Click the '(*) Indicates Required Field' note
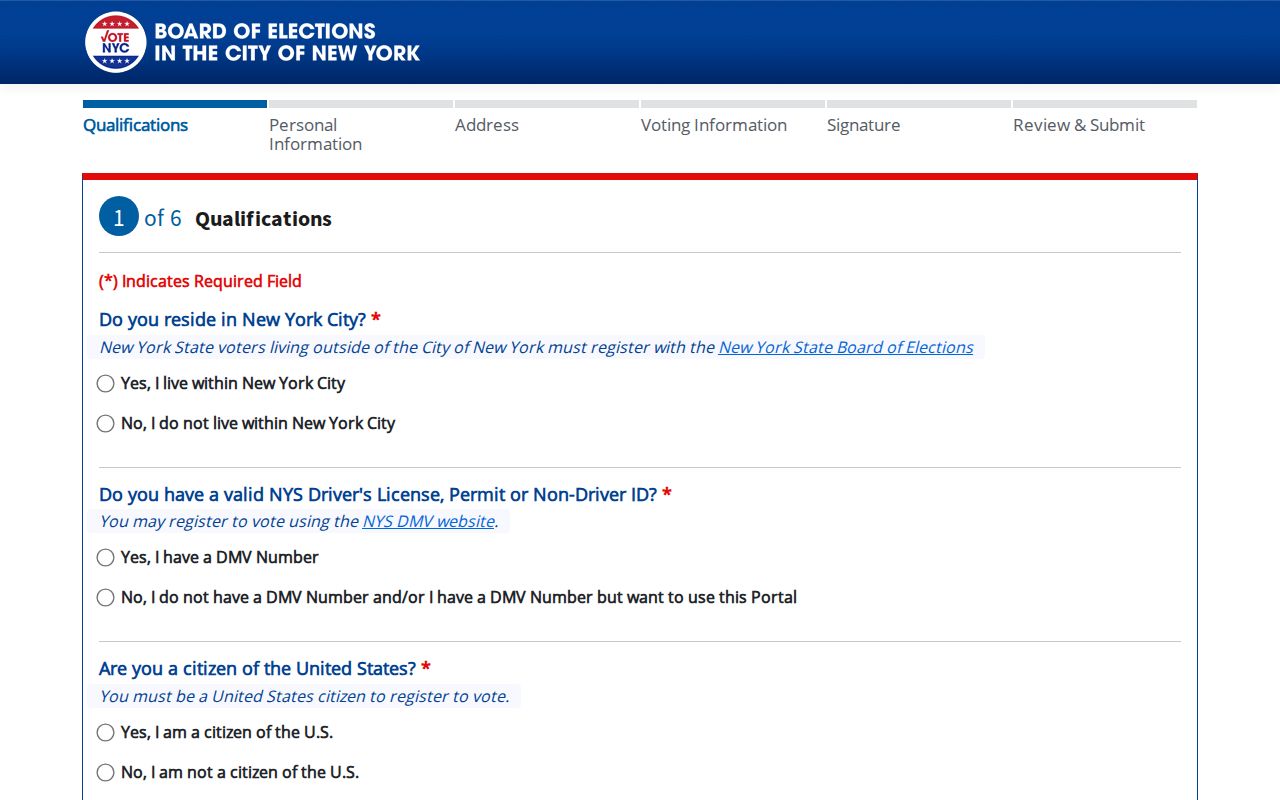The width and height of the screenshot is (1280, 800). pyautogui.click(x=200, y=281)
